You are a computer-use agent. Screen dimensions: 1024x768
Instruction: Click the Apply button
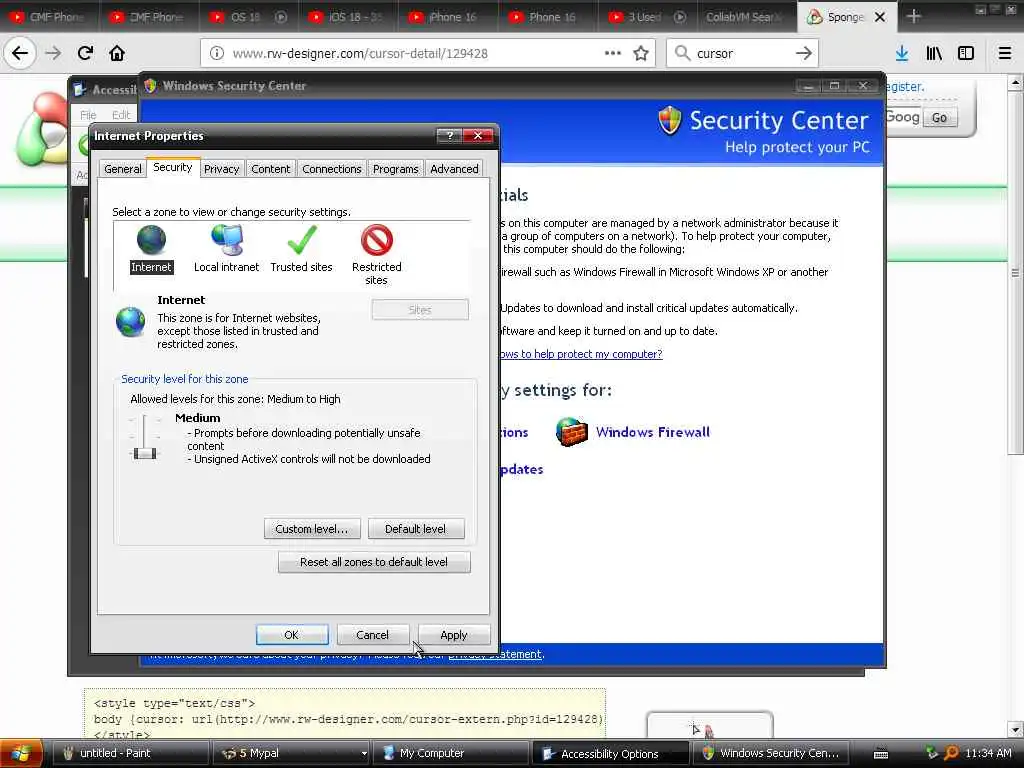click(454, 635)
